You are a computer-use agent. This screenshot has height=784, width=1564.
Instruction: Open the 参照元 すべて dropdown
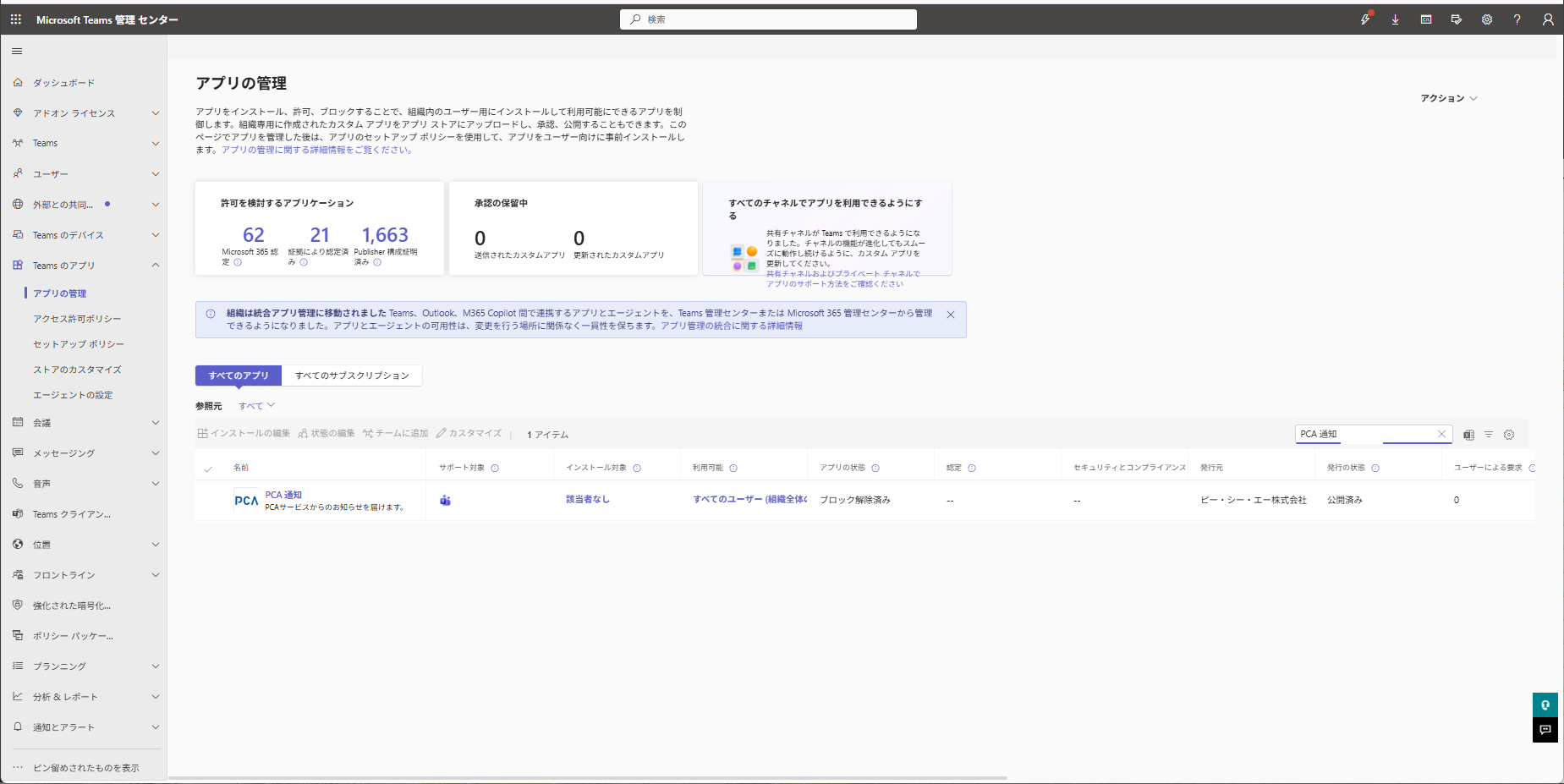point(256,406)
